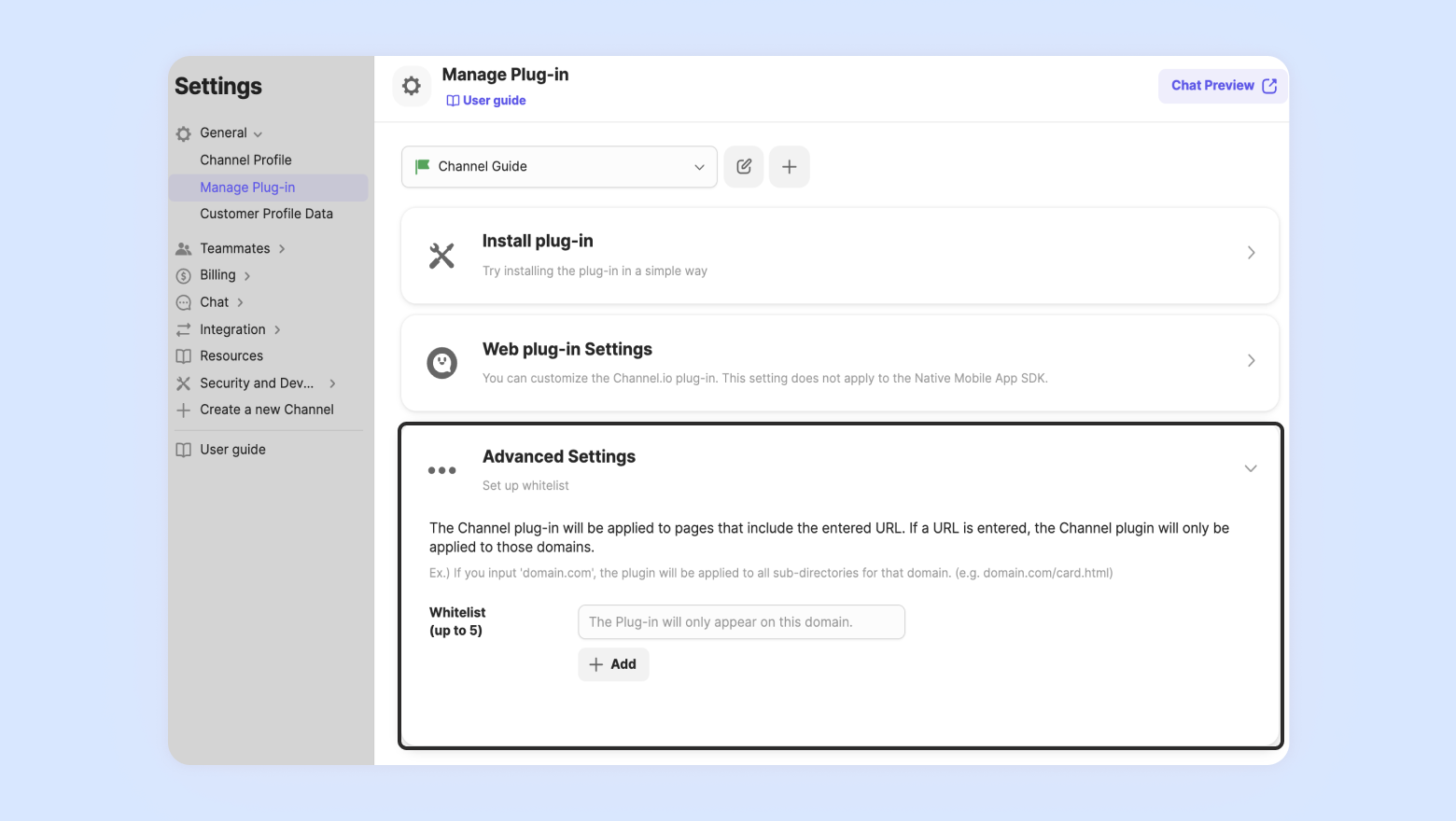Open the Install plug-in card chevron
Image resolution: width=1456 pixels, height=821 pixels.
point(1251,253)
